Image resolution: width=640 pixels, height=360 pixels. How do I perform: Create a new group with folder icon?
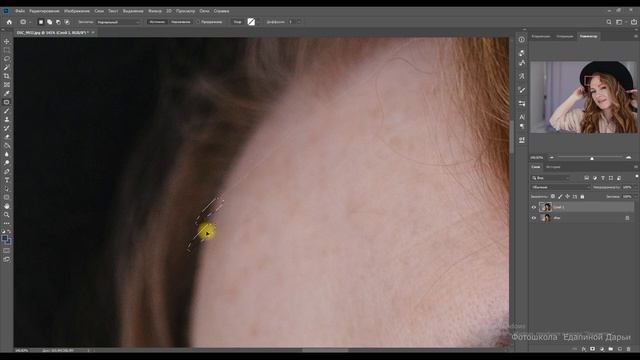611,349
